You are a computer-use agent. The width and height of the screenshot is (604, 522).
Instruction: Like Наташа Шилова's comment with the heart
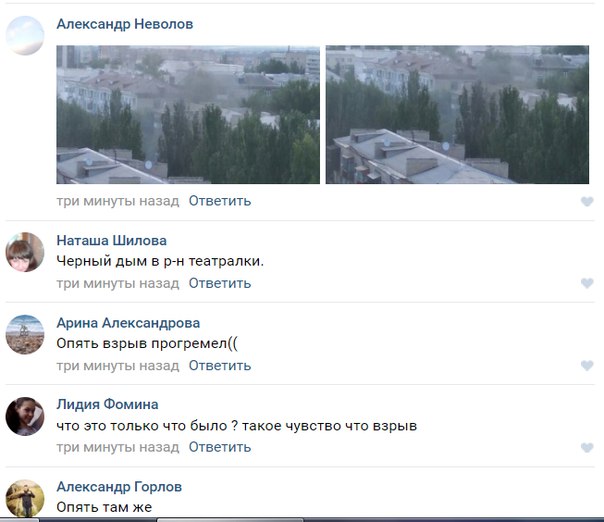587,284
